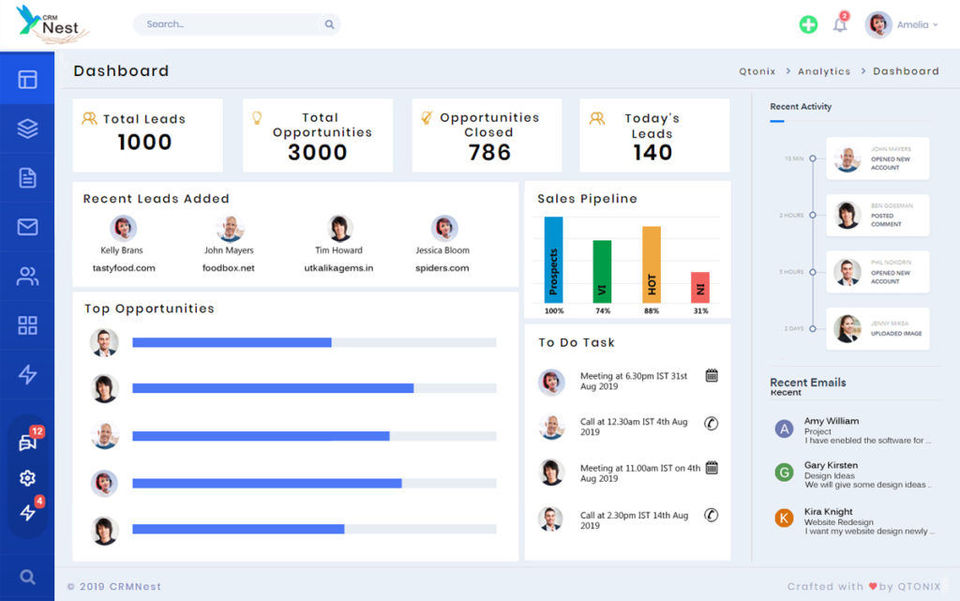Open Kira Knight email avatar K

click(784, 518)
